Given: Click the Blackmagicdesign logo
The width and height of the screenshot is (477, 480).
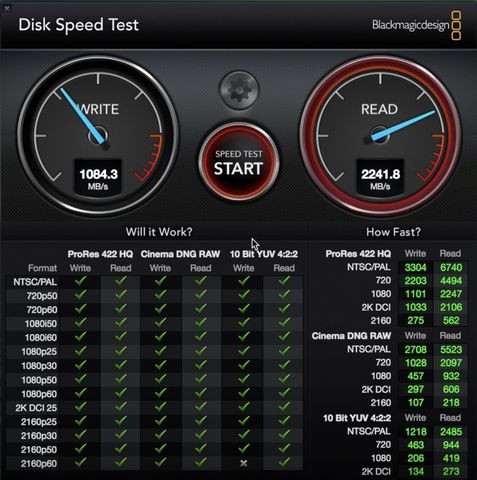Looking at the screenshot, I should (416, 25).
